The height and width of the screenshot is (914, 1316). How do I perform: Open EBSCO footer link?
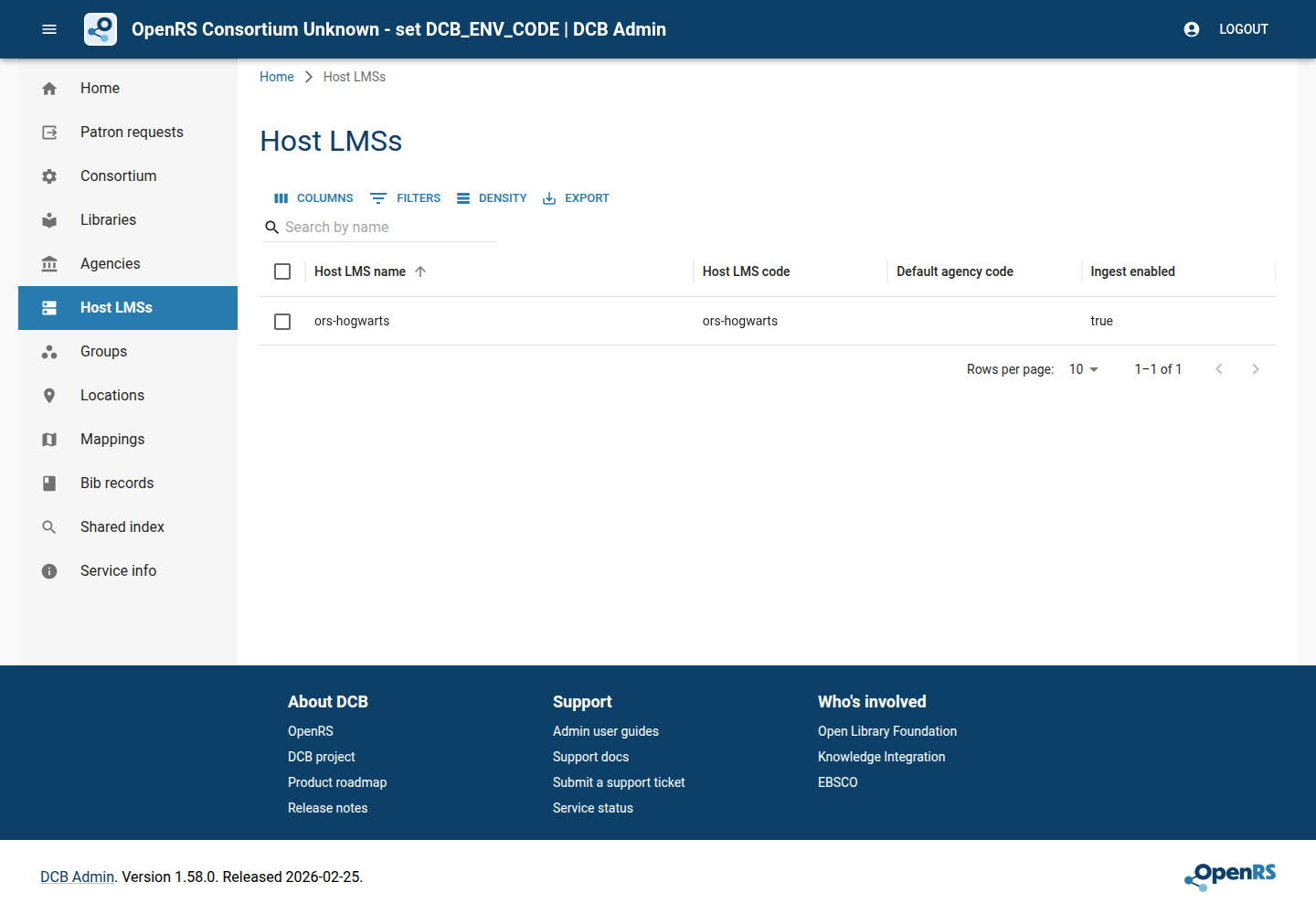(838, 782)
